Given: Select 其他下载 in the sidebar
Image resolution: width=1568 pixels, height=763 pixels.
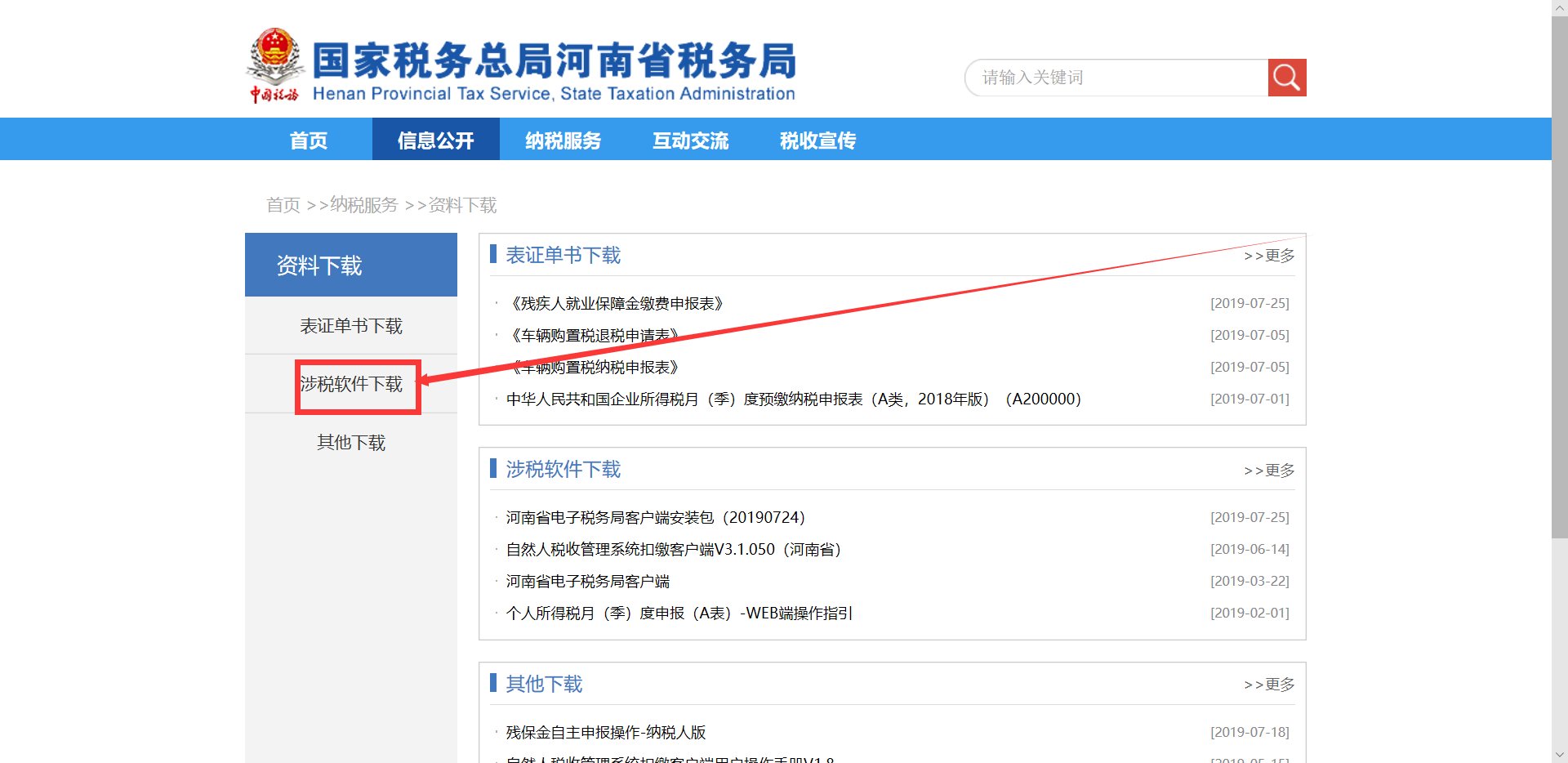Looking at the screenshot, I should [350, 442].
